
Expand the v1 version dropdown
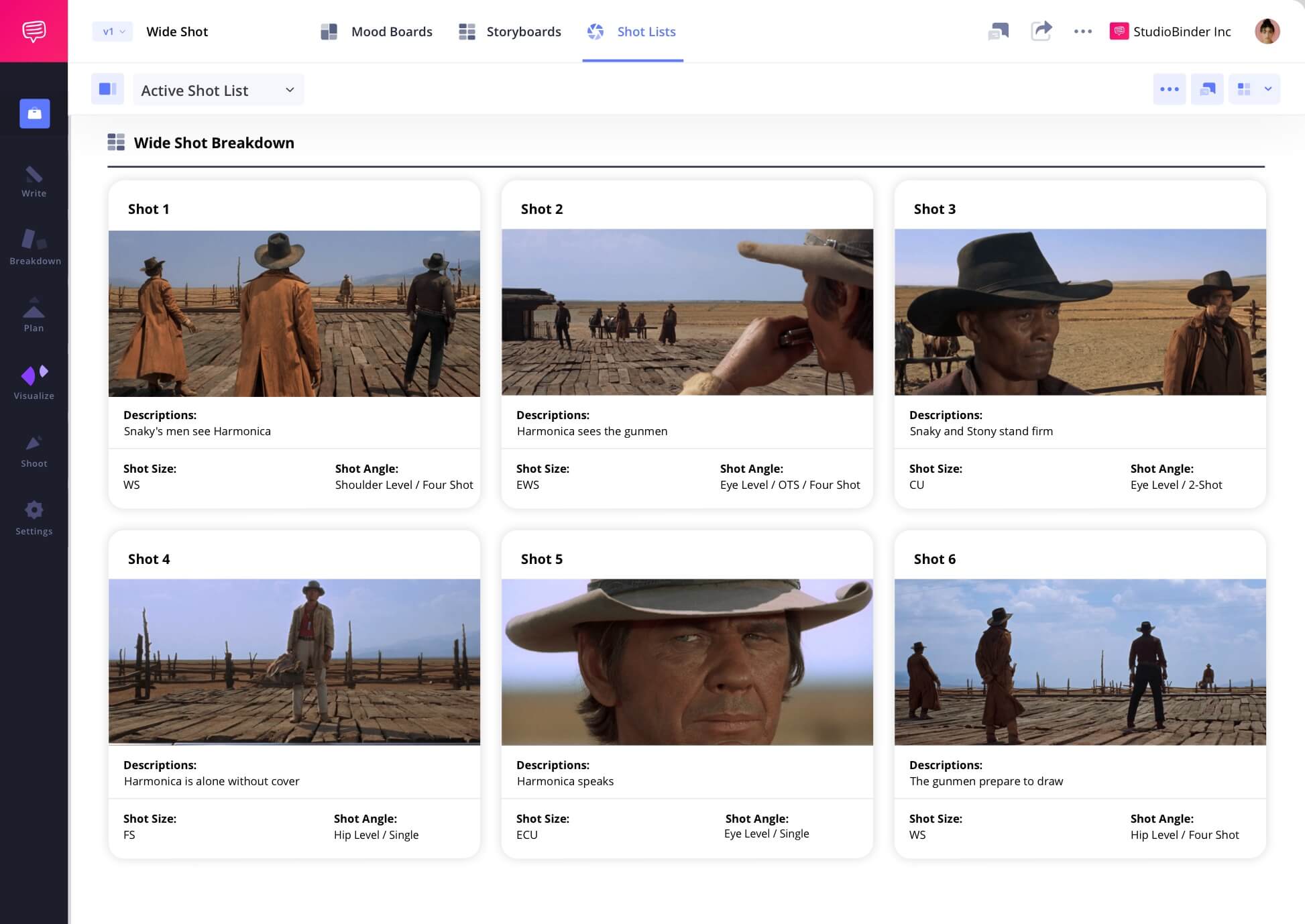click(113, 32)
